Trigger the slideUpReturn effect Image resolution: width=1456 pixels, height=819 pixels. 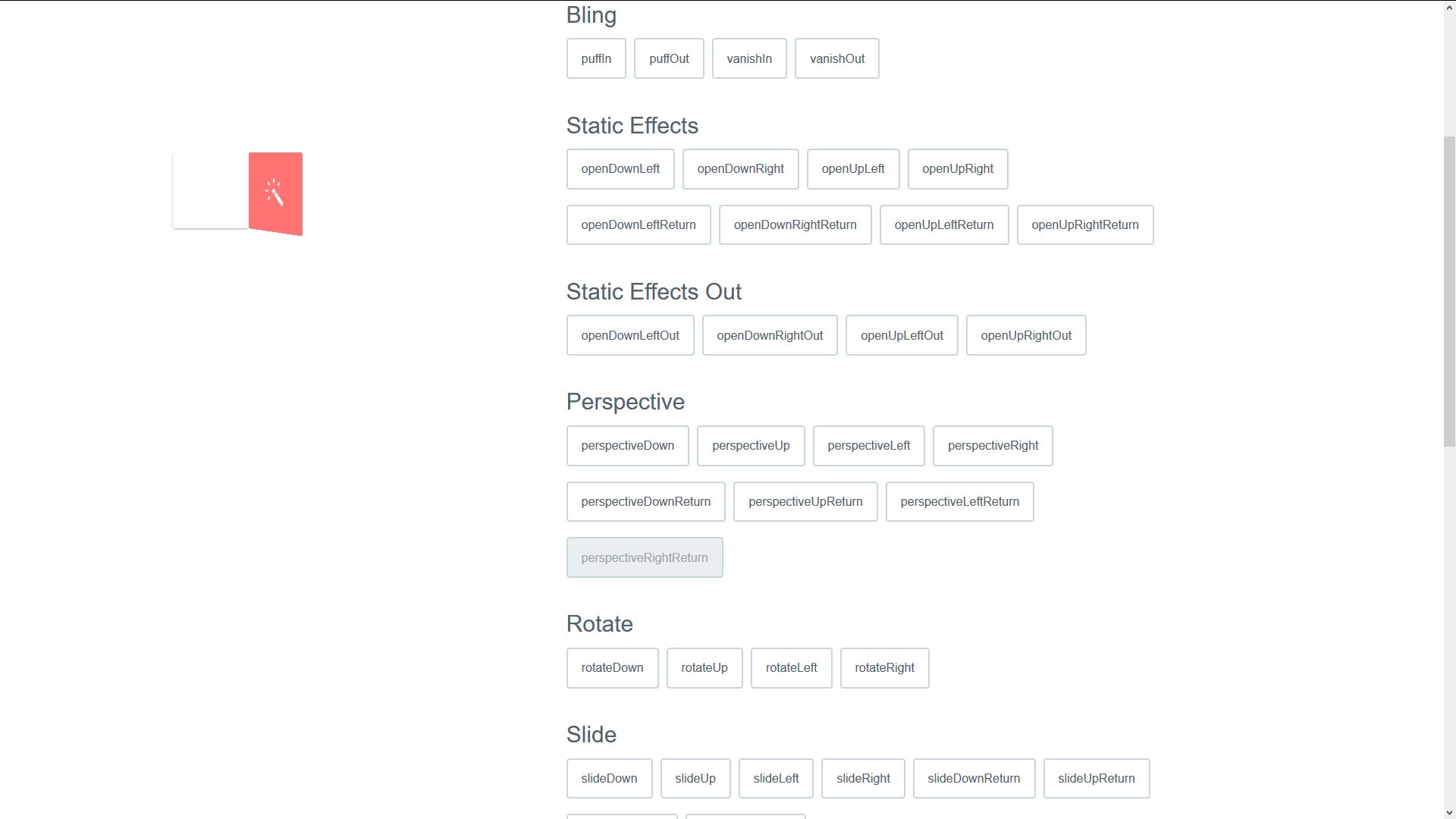click(x=1097, y=778)
